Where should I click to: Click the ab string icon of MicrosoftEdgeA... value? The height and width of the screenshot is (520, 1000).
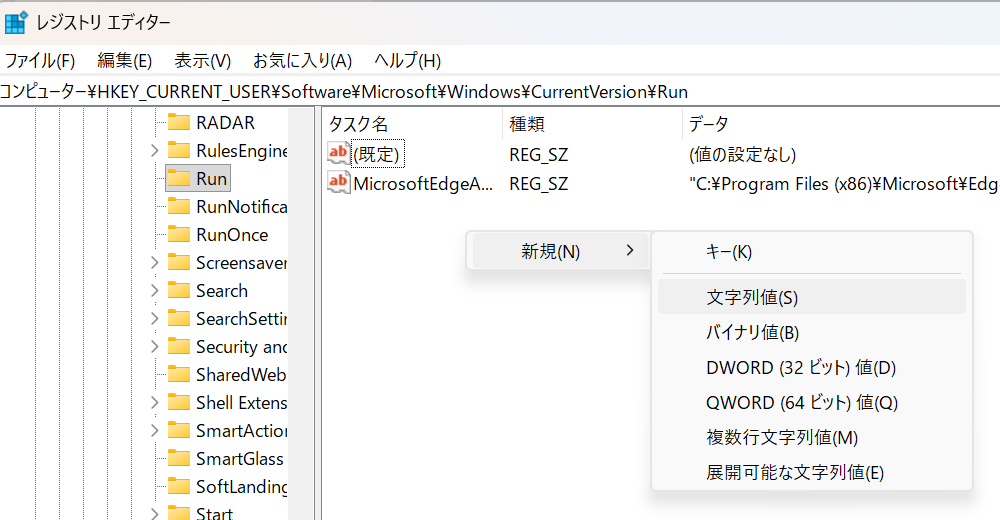[339, 182]
